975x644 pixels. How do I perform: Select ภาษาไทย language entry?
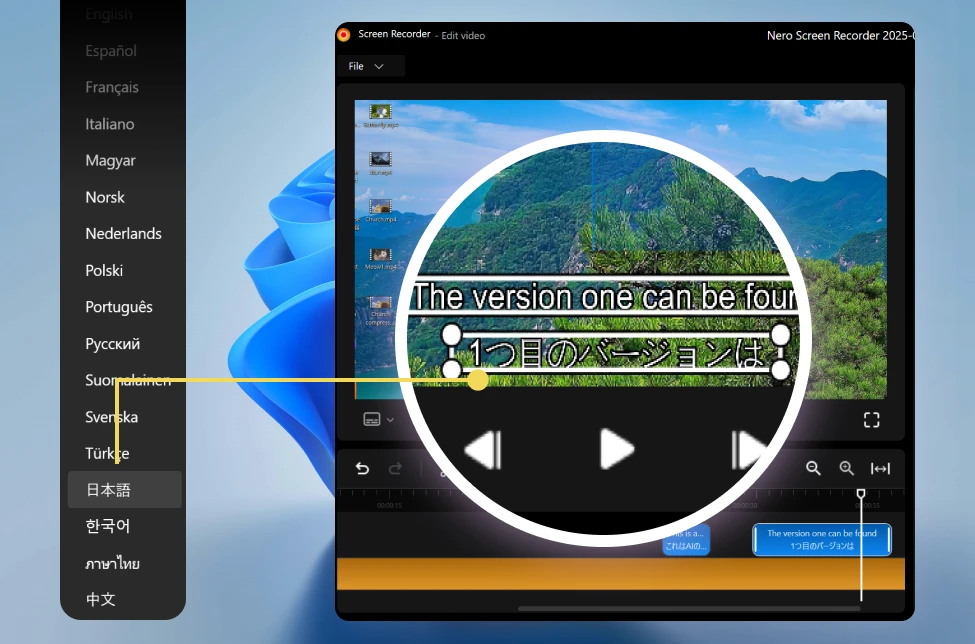tap(112, 564)
